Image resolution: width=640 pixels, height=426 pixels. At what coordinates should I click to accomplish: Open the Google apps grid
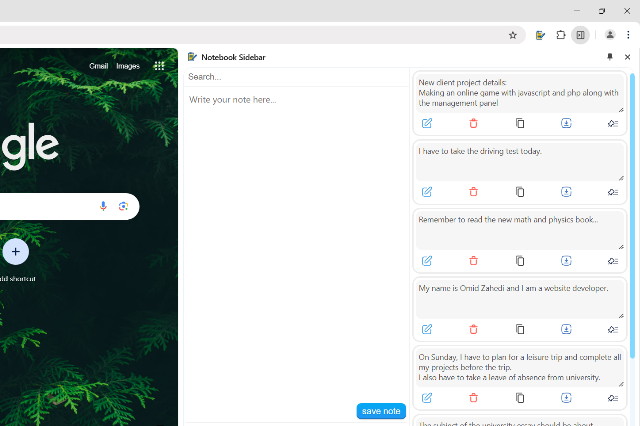[x=159, y=66]
